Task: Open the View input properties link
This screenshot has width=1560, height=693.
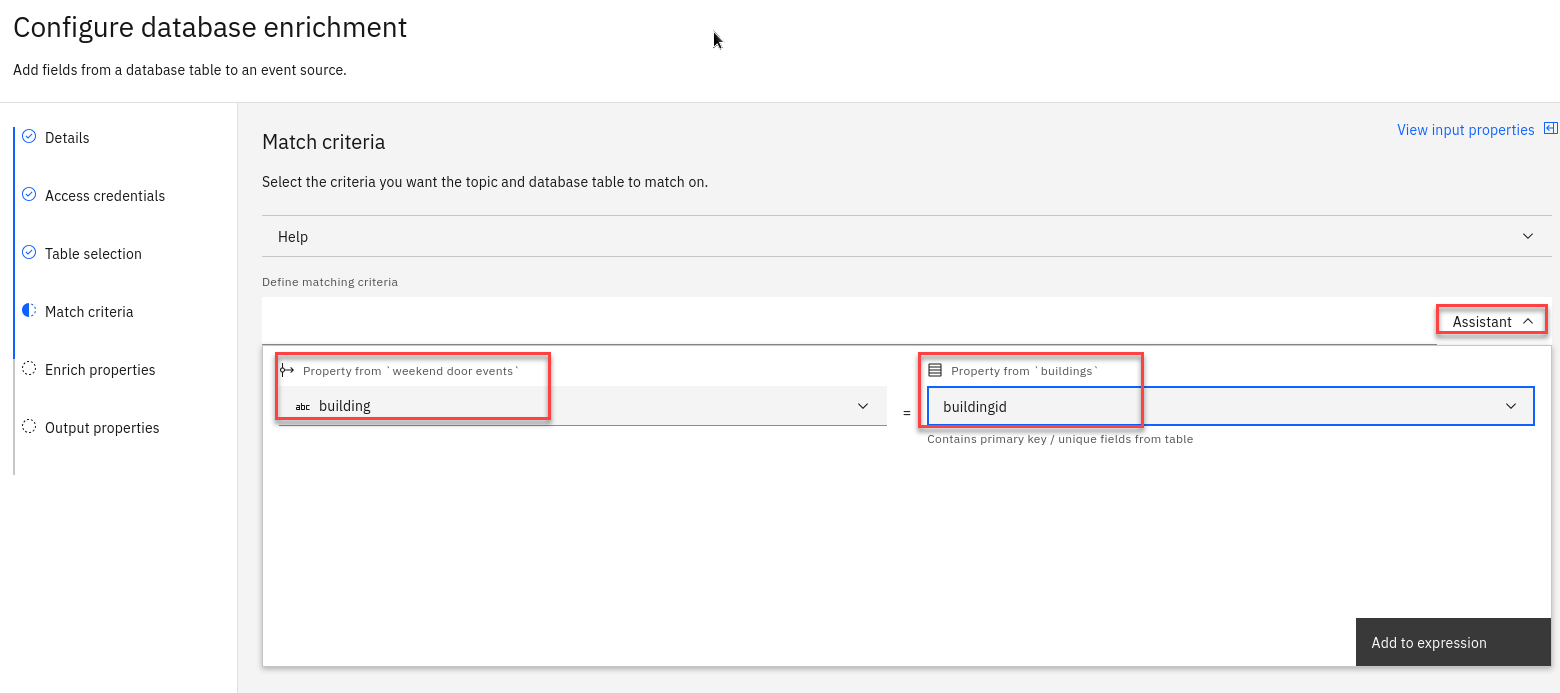Action: point(1465,130)
